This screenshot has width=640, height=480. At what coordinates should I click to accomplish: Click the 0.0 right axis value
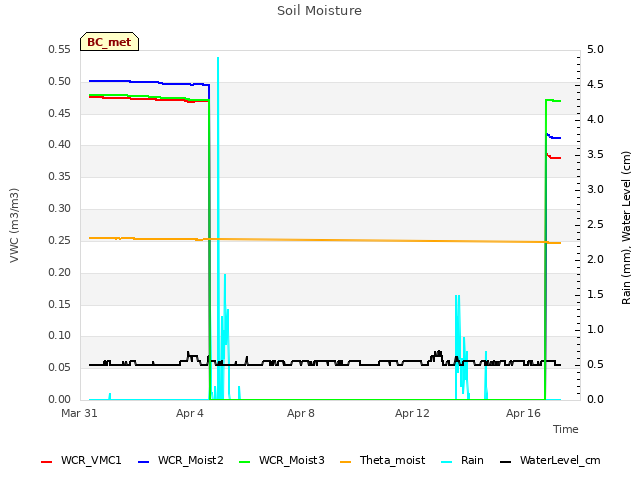click(x=595, y=399)
